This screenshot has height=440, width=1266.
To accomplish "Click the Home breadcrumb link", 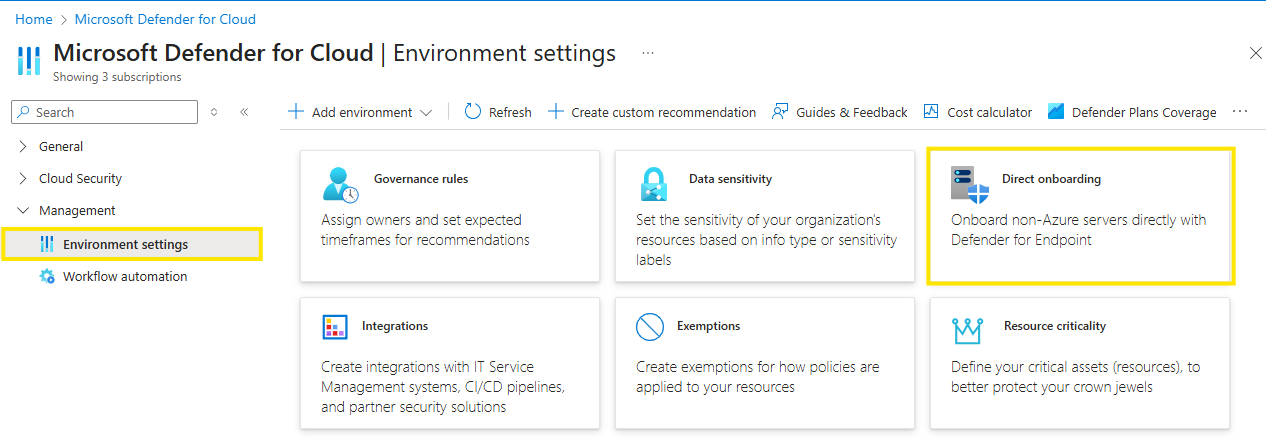I will pyautogui.click(x=33, y=19).
